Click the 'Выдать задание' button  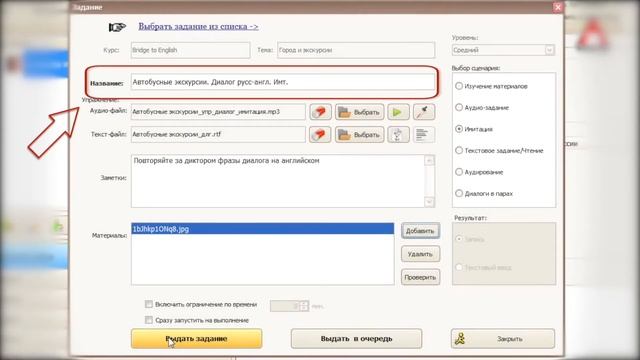(196, 339)
